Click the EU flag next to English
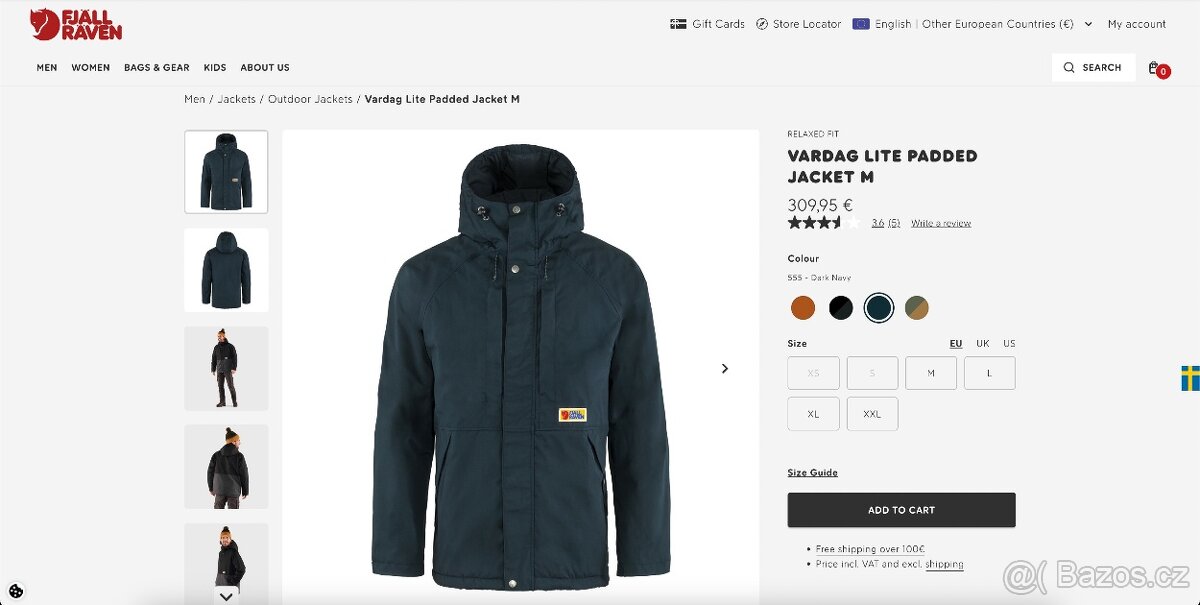The width and height of the screenshot is (1200, 605). [861, 23]
